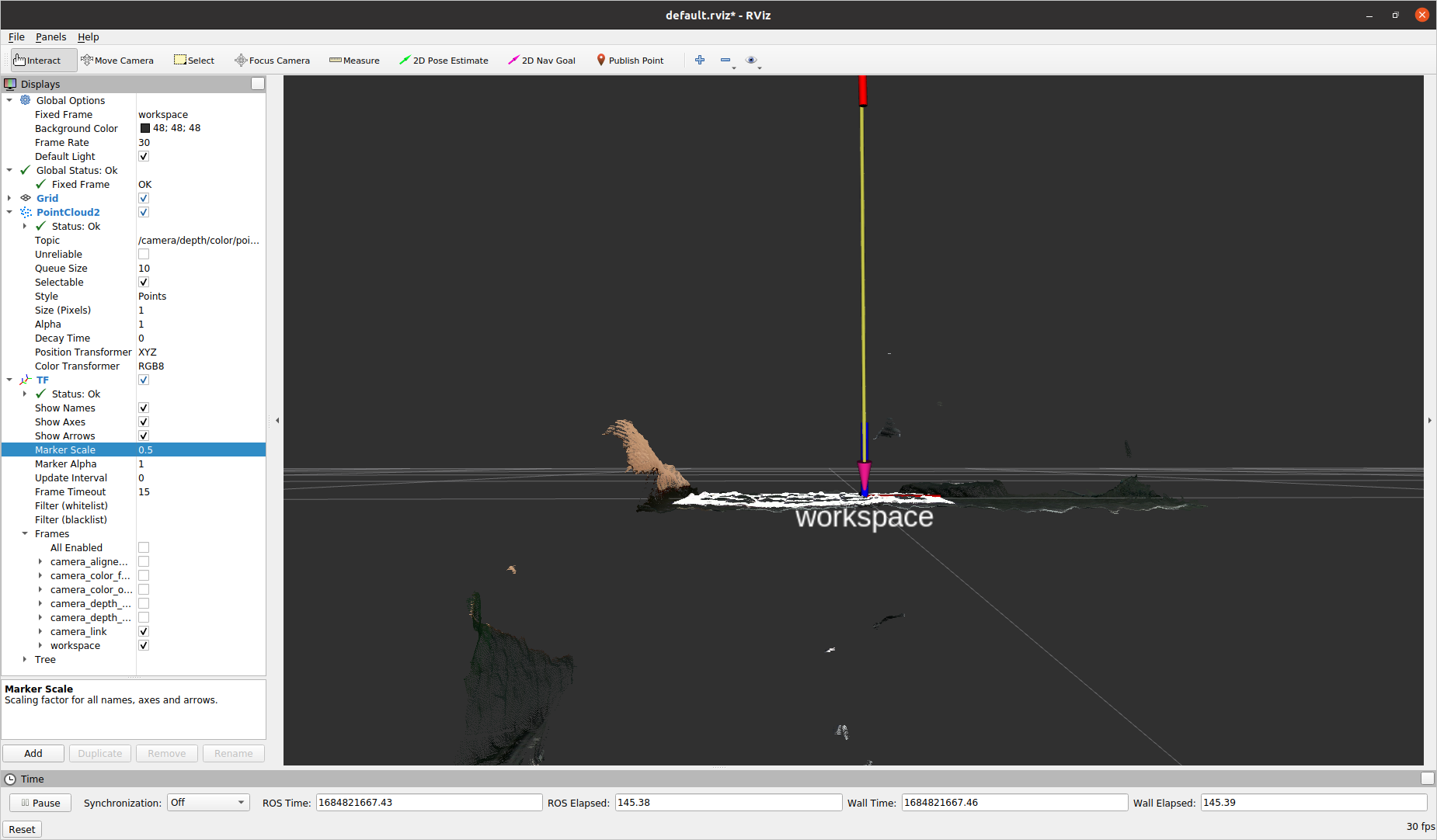Image resolution: width=1437 pixels, height=840 pixels.
Task: Enable the All Enabled frames checkbox
Action: [x=144, y=547]
